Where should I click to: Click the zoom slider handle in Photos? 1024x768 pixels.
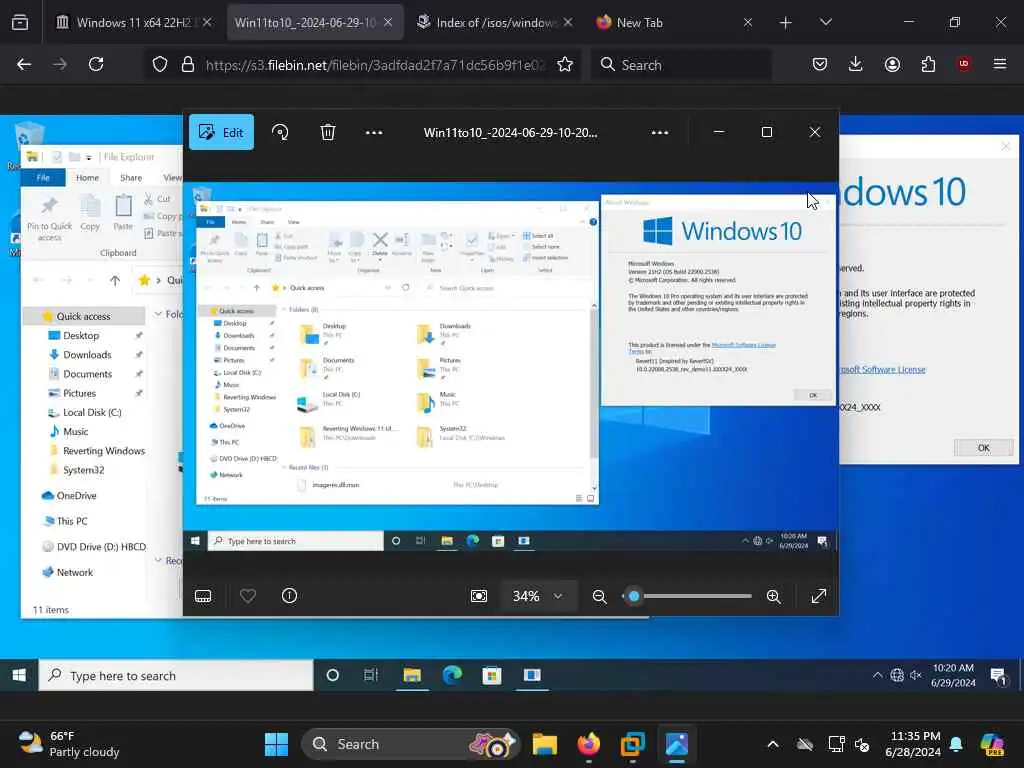coord(633,596)
